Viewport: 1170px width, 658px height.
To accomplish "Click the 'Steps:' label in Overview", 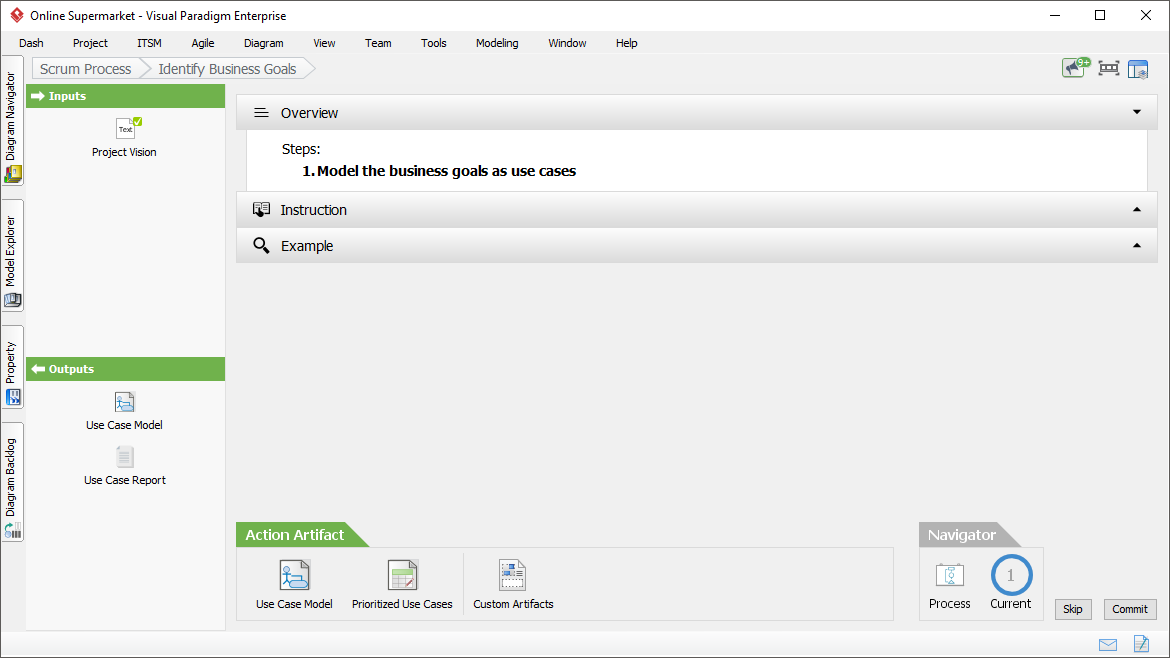I will [301, 149].
